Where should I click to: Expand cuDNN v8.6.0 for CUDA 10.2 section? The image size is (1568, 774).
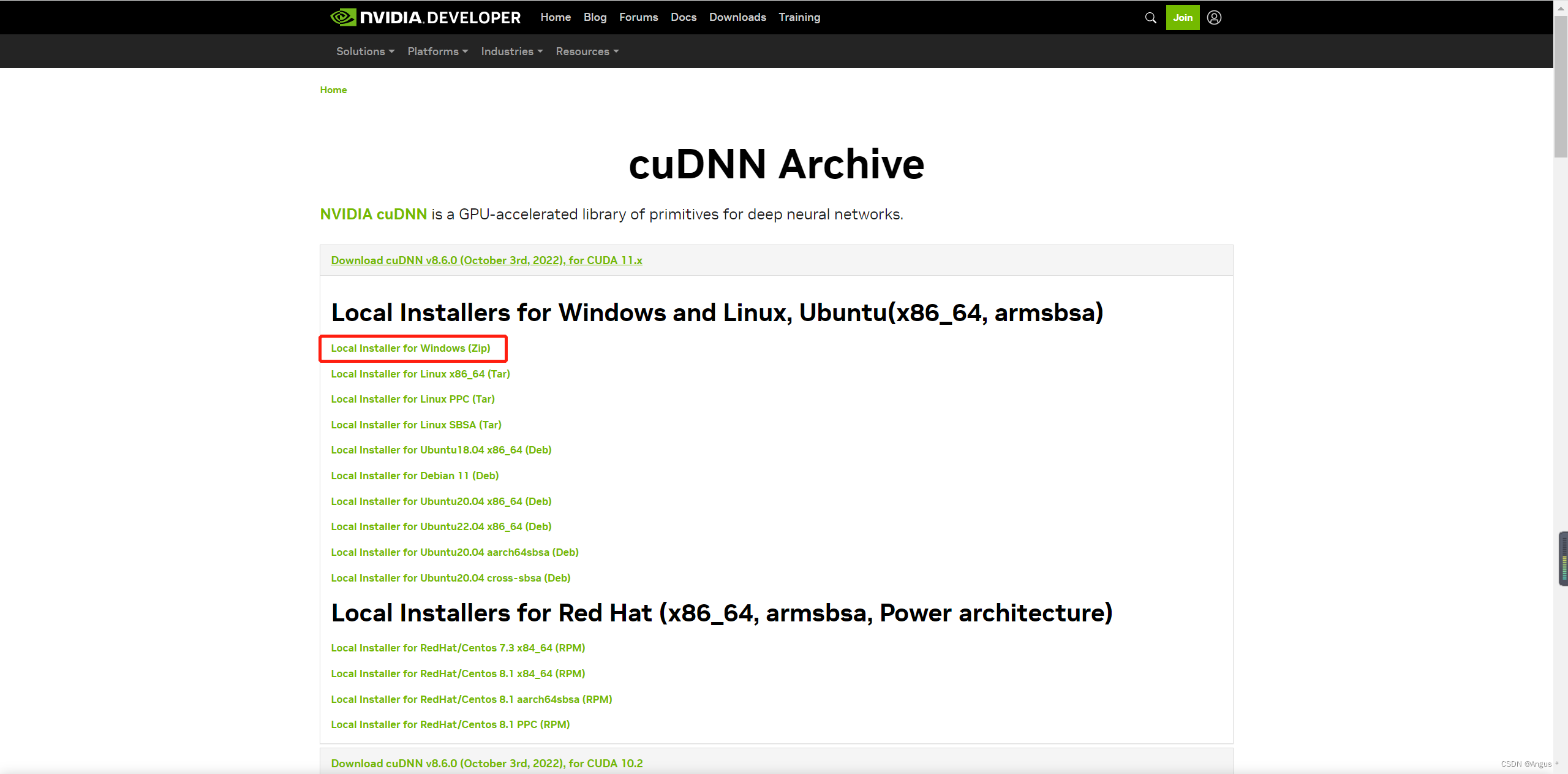click(x=486, y=764)
